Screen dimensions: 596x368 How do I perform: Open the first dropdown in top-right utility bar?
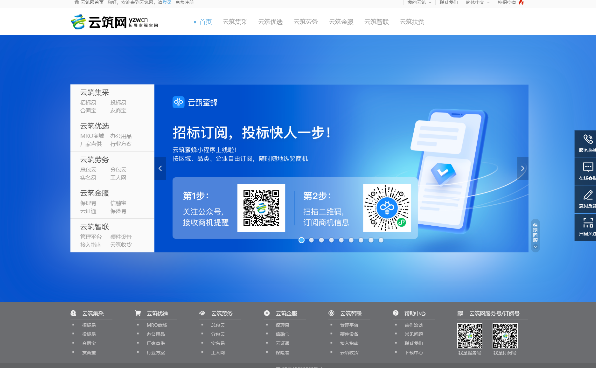coord(419,2)
